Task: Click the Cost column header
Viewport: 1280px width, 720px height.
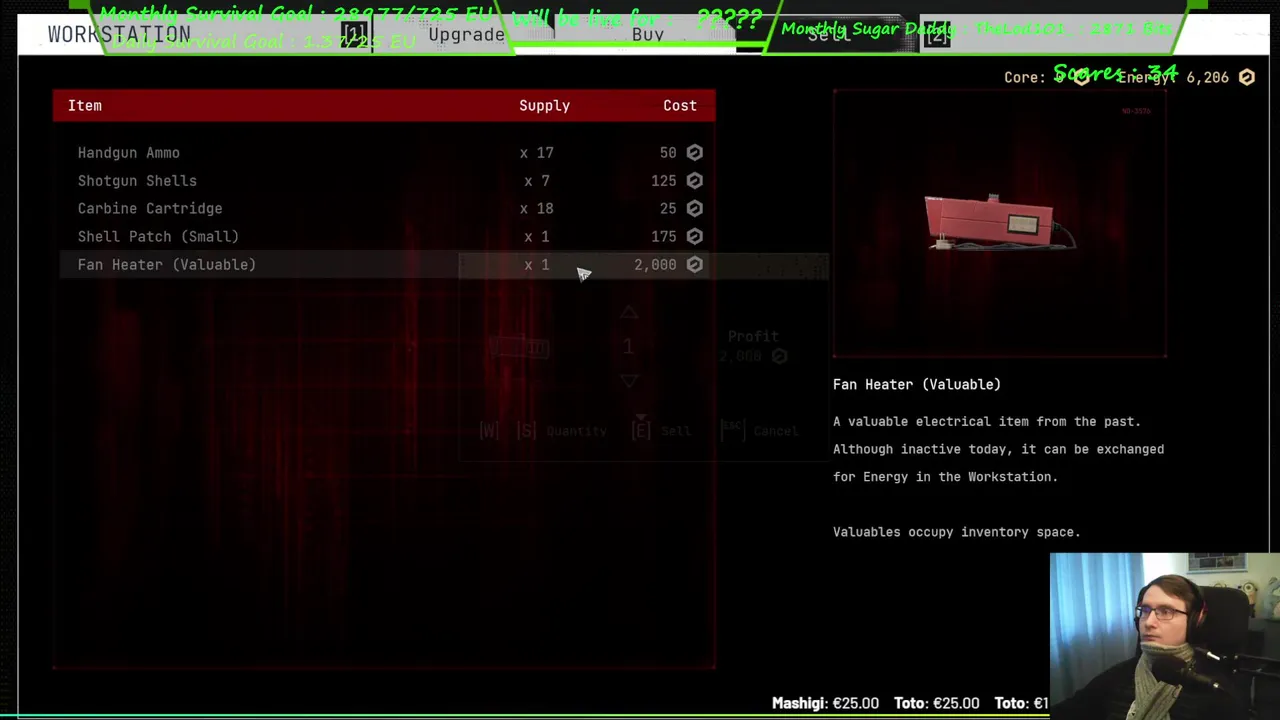Action: click(680, 105)
